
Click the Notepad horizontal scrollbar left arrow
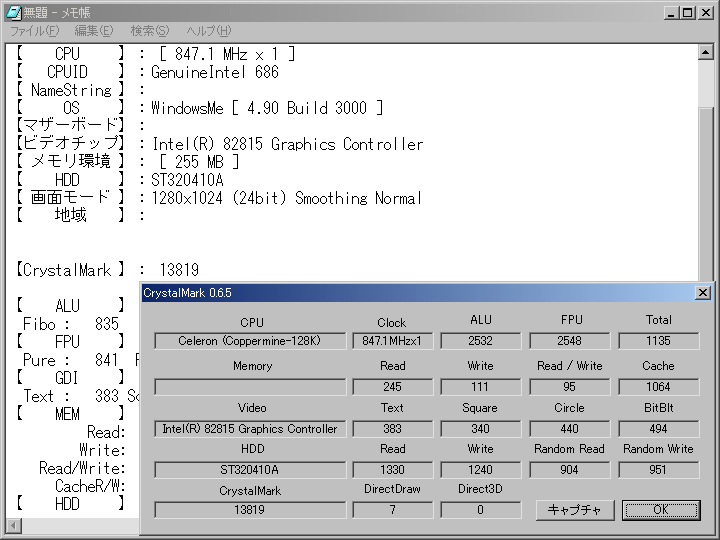tap(14, 525)
